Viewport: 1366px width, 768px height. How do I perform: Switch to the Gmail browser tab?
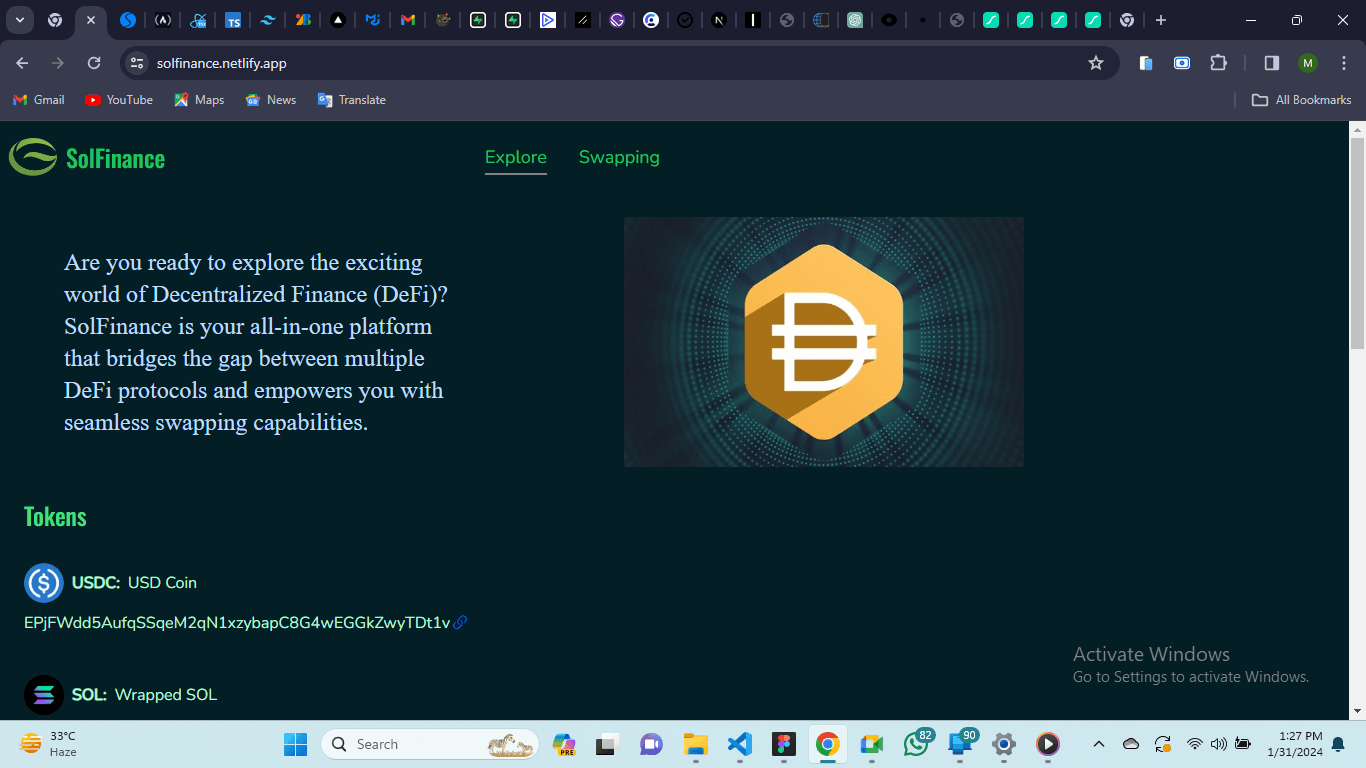pyautogui.click(x=407, y=20)
